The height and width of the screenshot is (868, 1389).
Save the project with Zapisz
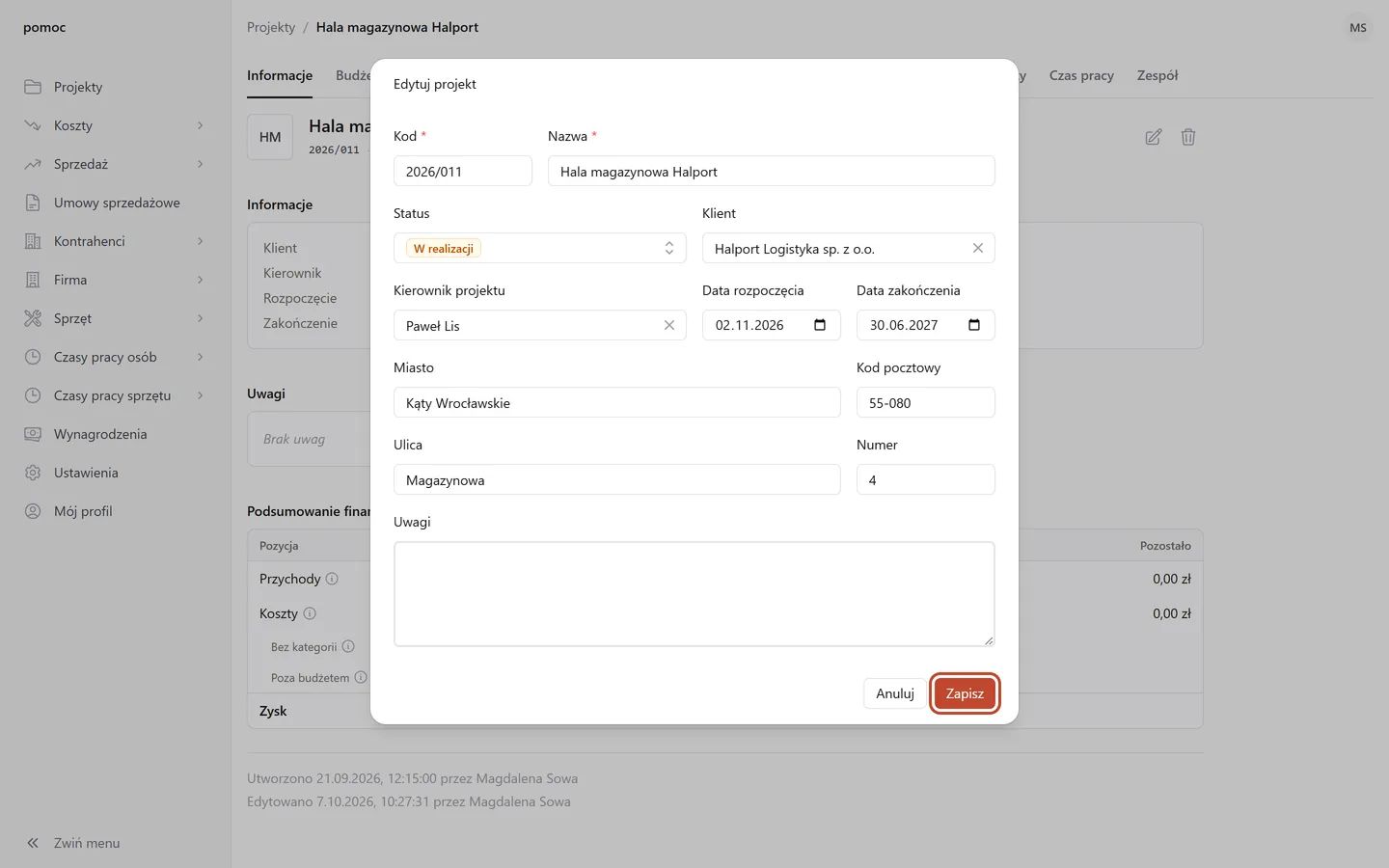[x=965, y=693]
